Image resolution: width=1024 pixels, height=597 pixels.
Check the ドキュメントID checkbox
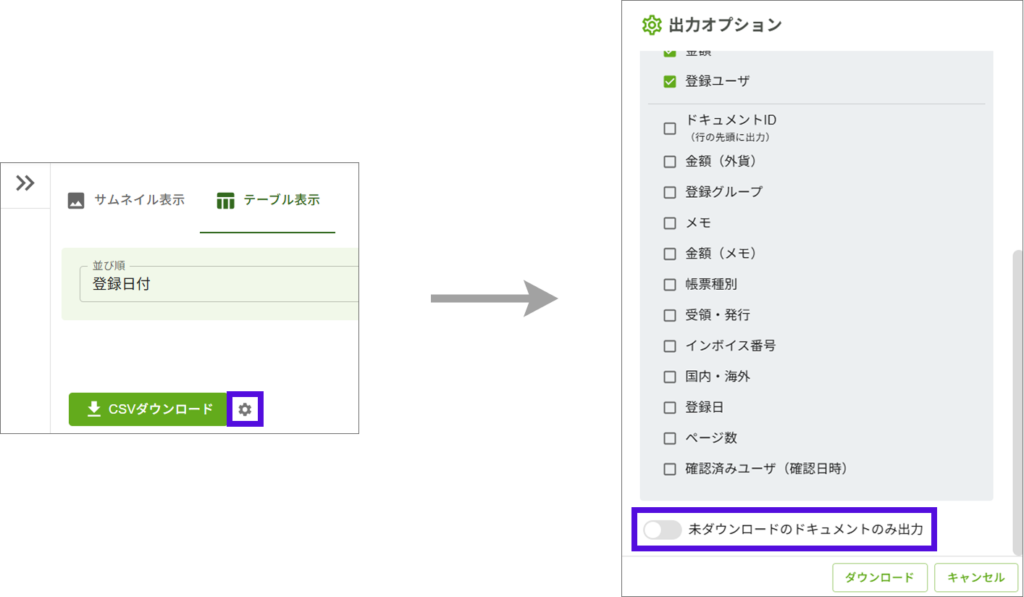click(x=670, y=128)
